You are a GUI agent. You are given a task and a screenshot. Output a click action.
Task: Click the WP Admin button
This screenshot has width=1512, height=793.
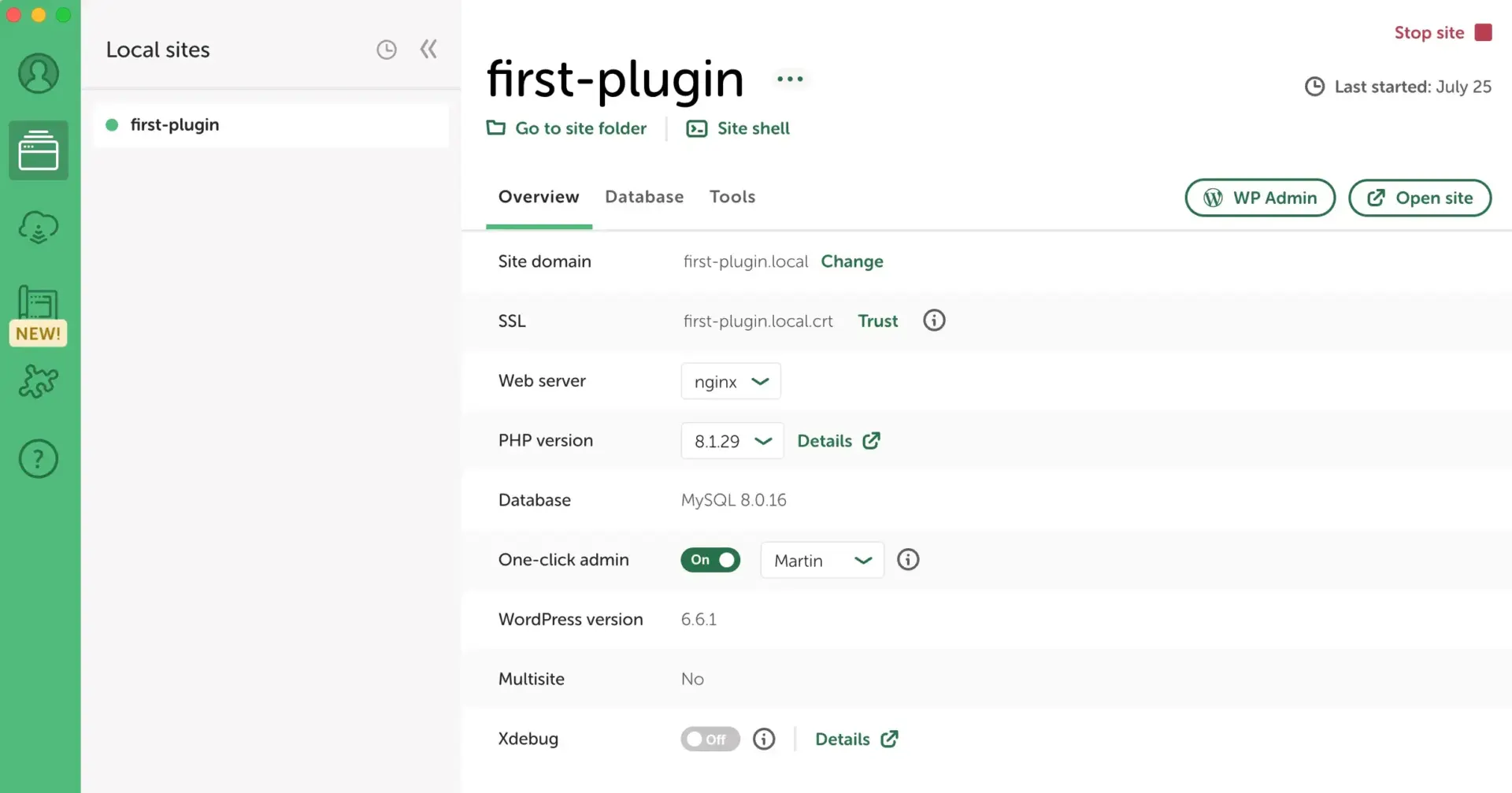[x=1259, y=198]
